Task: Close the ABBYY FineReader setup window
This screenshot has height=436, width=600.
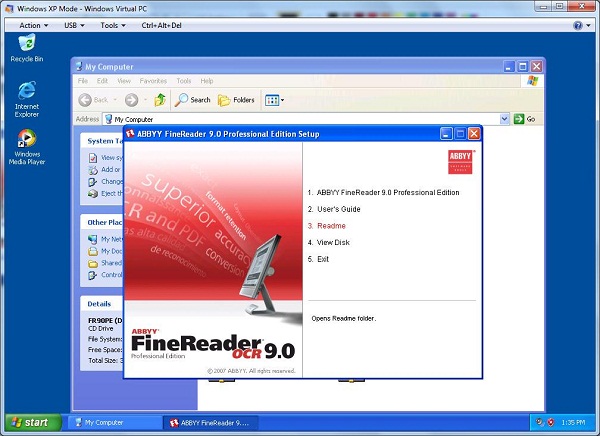Action: 474,134
